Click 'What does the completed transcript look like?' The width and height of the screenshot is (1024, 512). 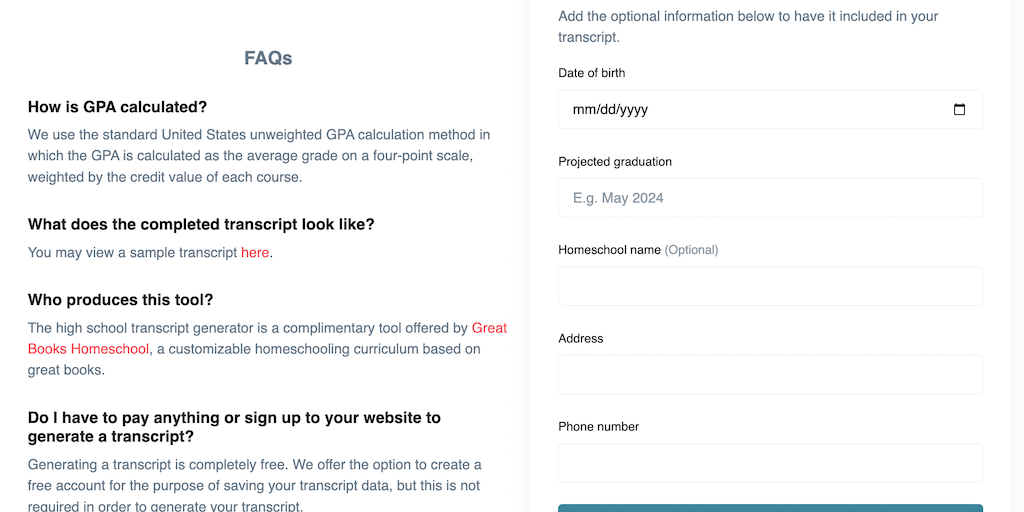pyautogui.click(x=201, y=224)
